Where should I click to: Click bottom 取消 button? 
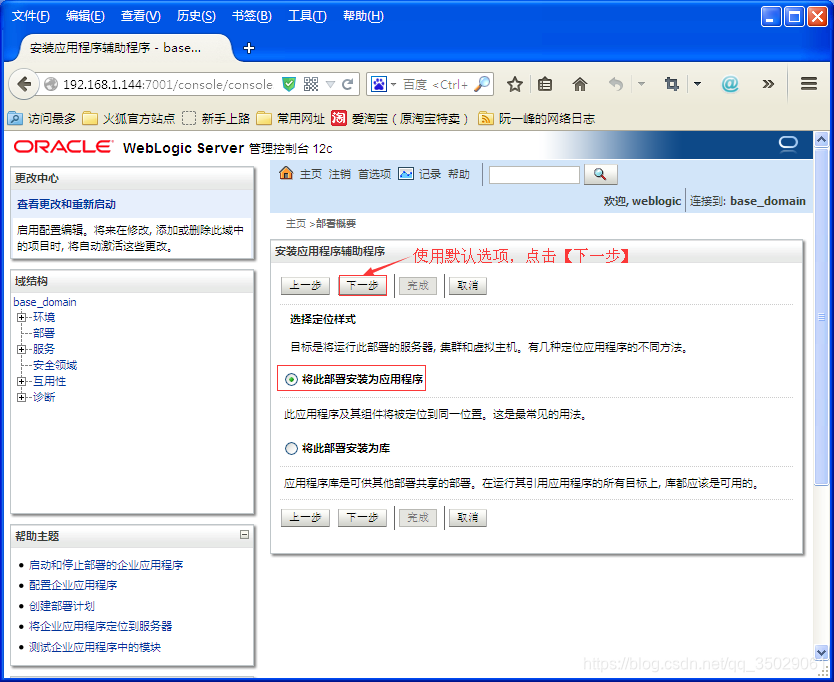(x=468, y=518)
